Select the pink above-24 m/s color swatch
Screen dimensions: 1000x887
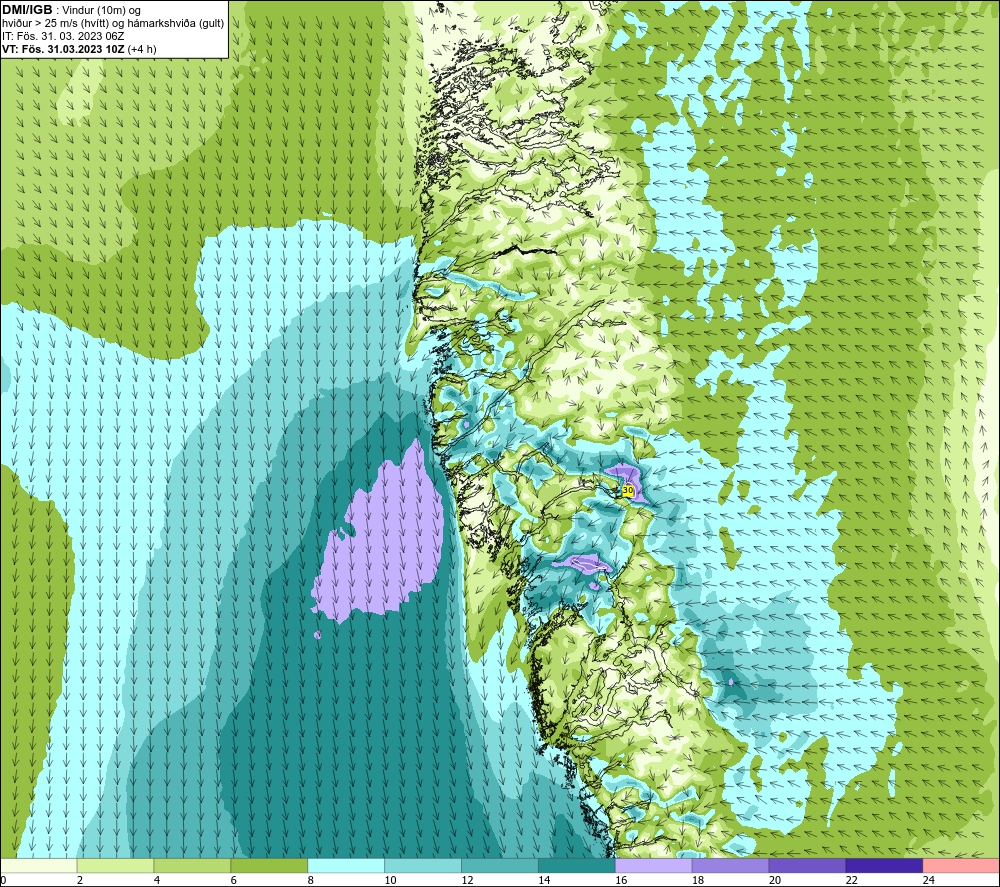[961, 866]
